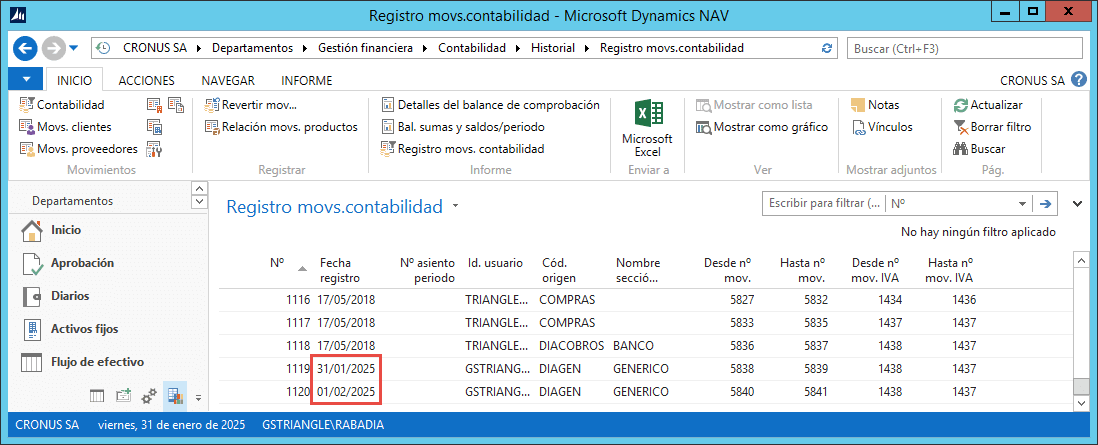Sort by Fecha registro column header
Viewport: 1098px width, 445px height.
tap(340, 271)
